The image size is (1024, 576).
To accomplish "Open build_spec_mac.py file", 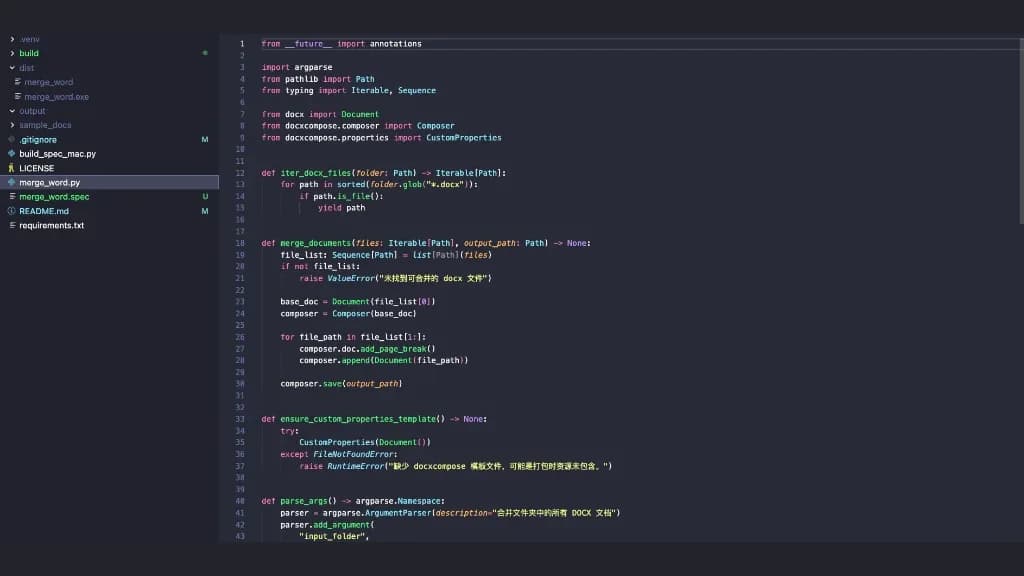I will (x=57, y=154).
